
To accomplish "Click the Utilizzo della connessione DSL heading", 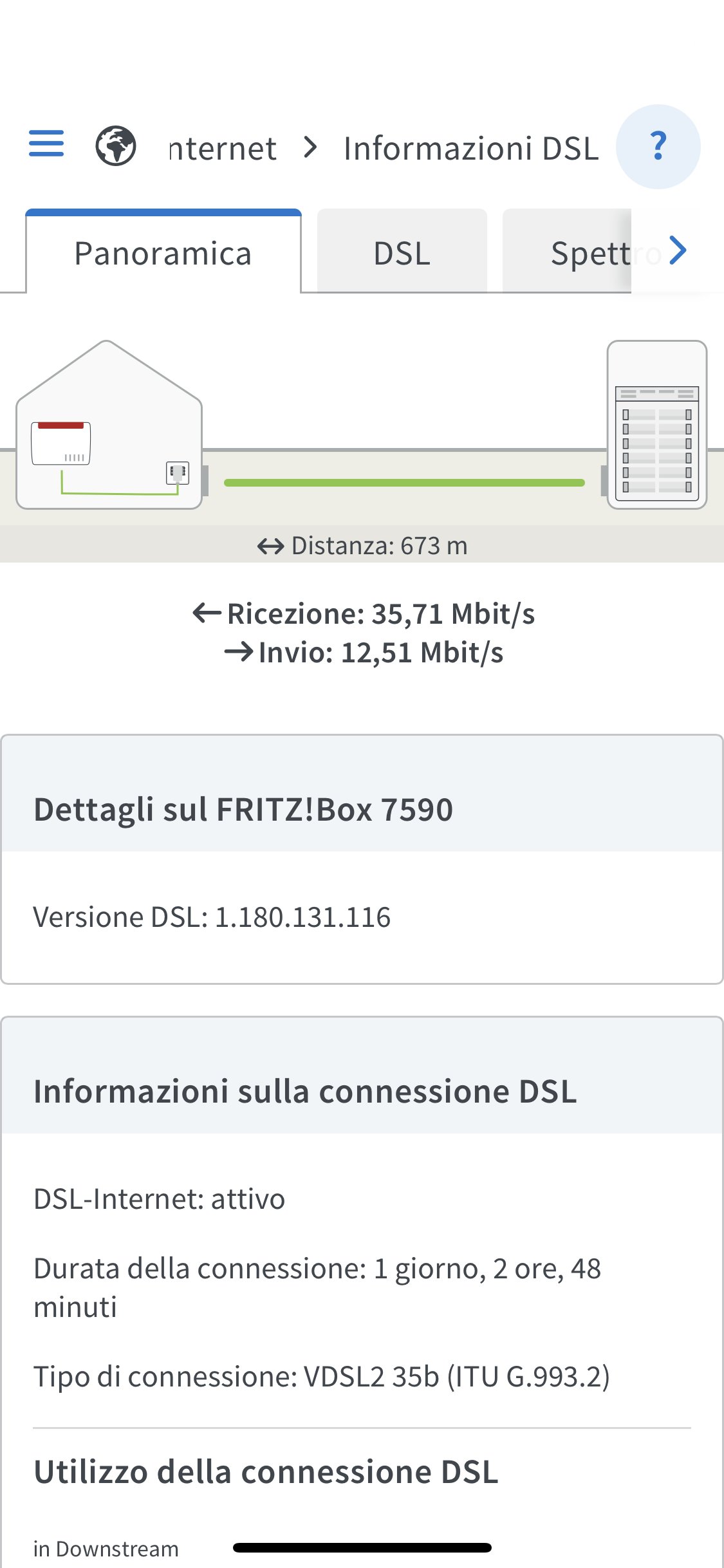I will coord(266,1471).
